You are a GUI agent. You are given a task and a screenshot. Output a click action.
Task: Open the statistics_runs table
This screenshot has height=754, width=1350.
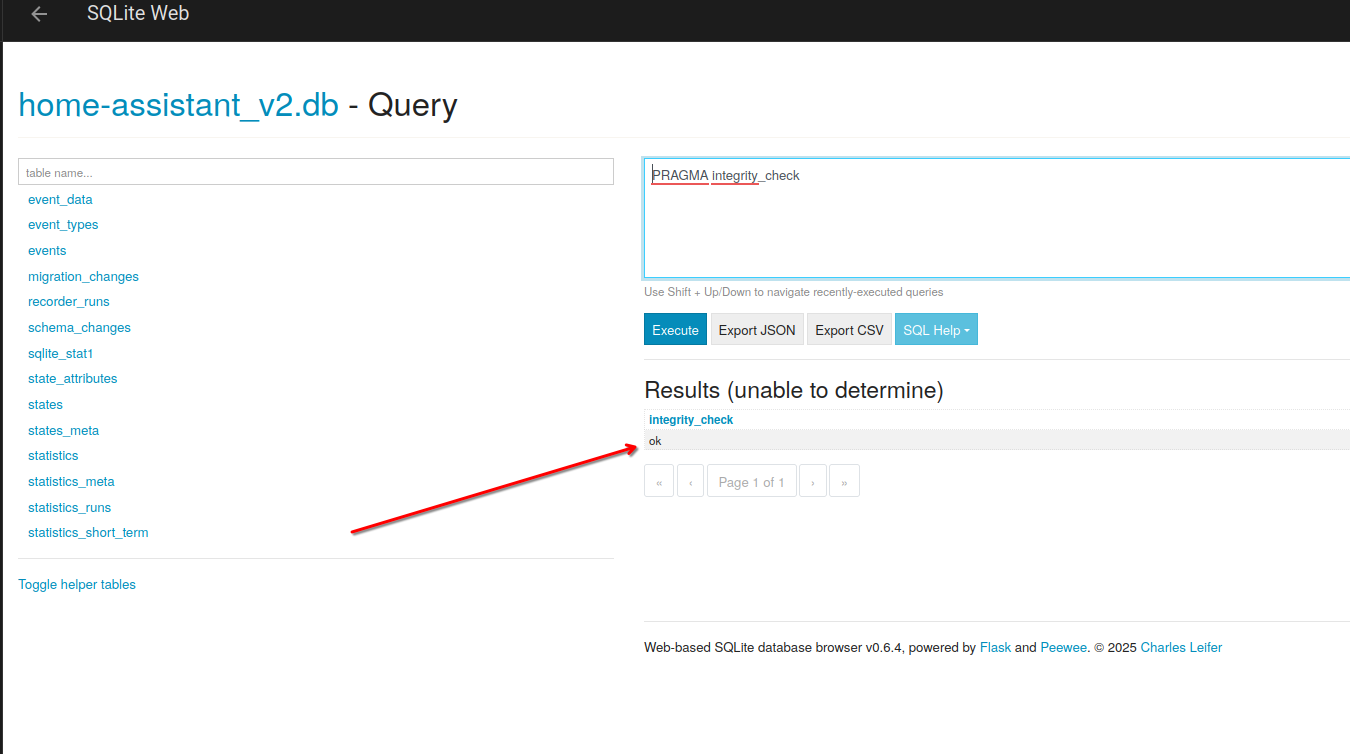(x=69, y=507)
